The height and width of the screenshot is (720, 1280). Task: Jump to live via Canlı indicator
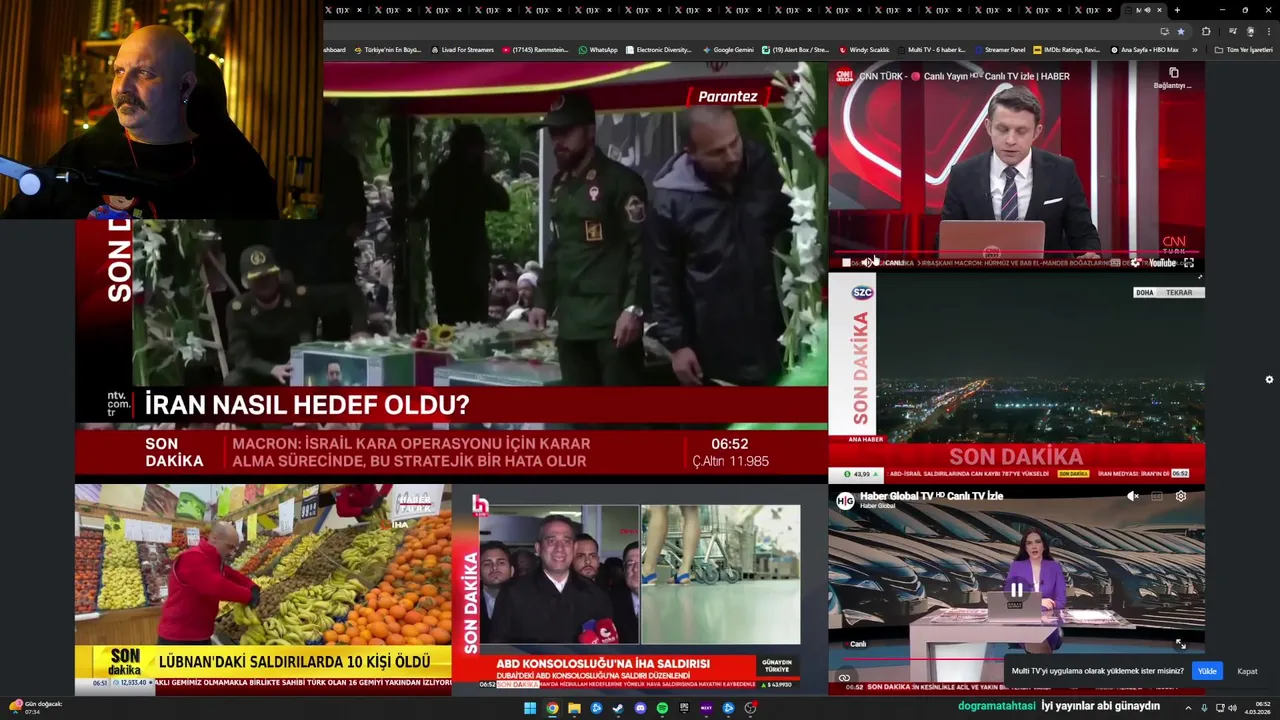coord(858,644)
